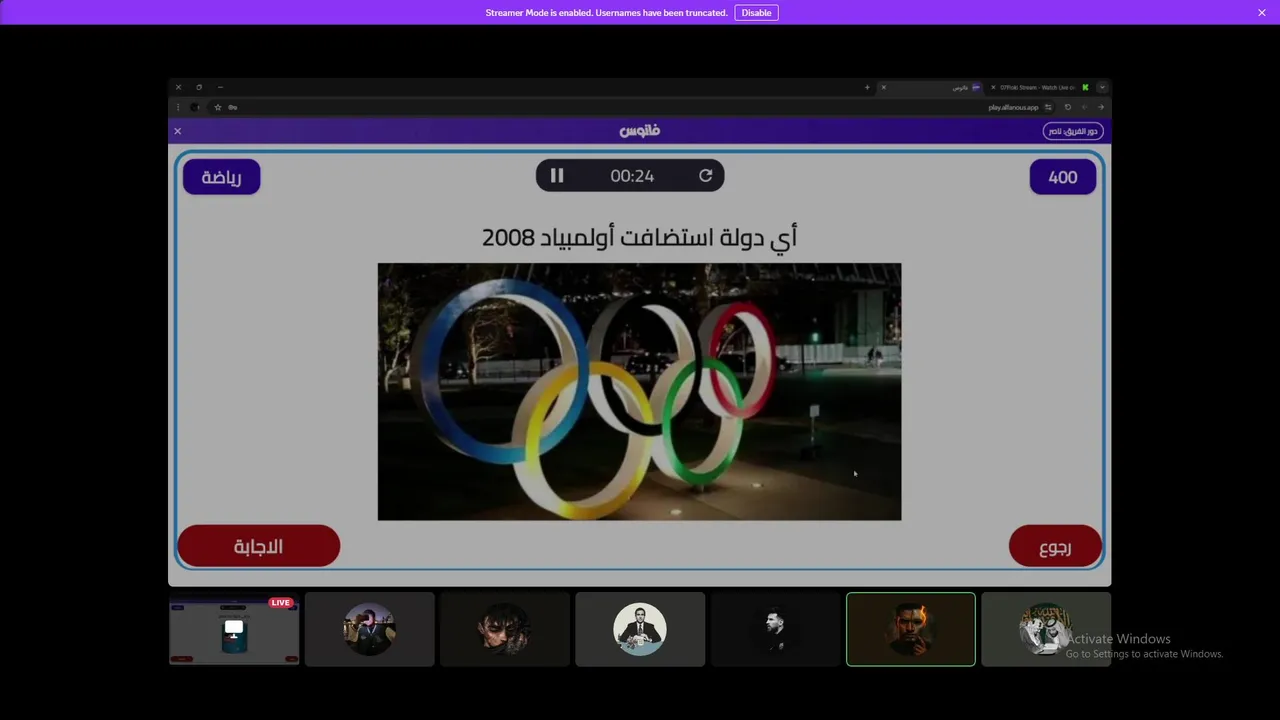1280x720 pixels.
Task: Close the game with the purple header X
Action: 178,131
